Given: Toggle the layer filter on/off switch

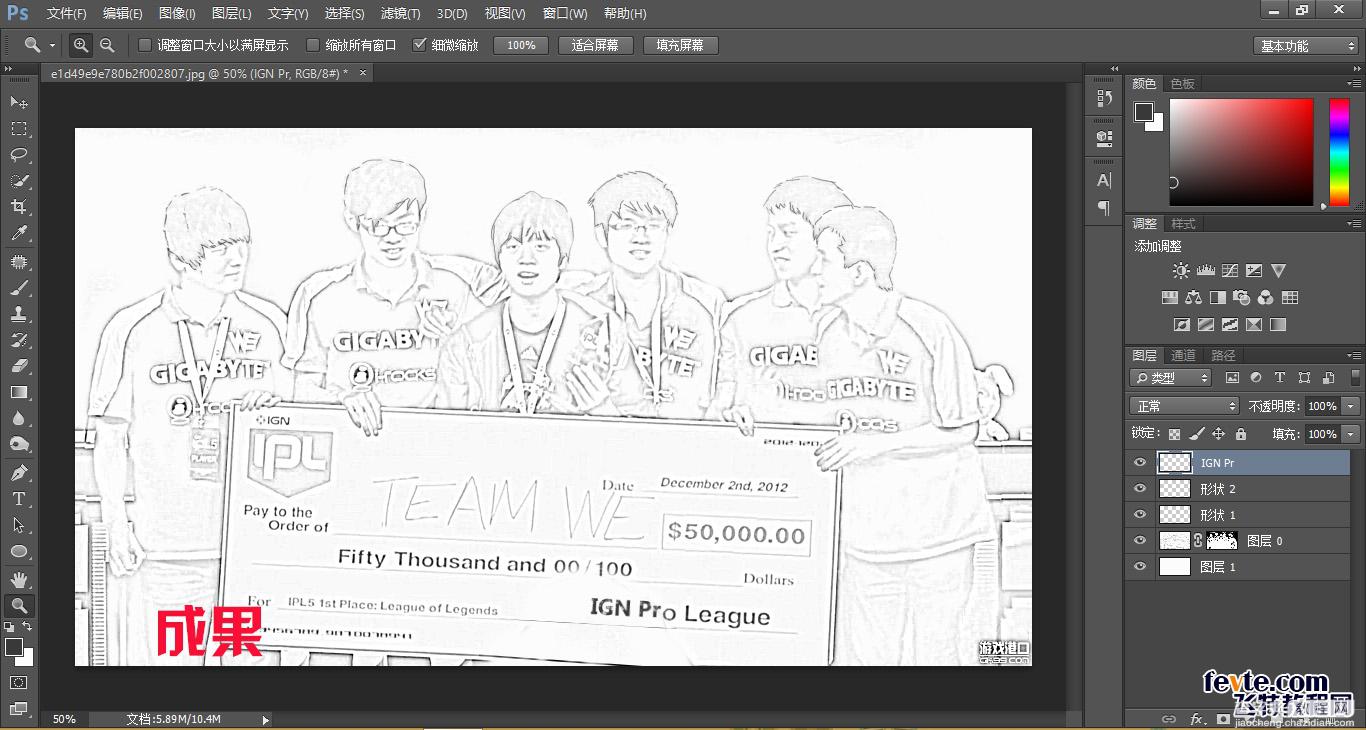Looking at the screenshot, I should click(1356, 378).
